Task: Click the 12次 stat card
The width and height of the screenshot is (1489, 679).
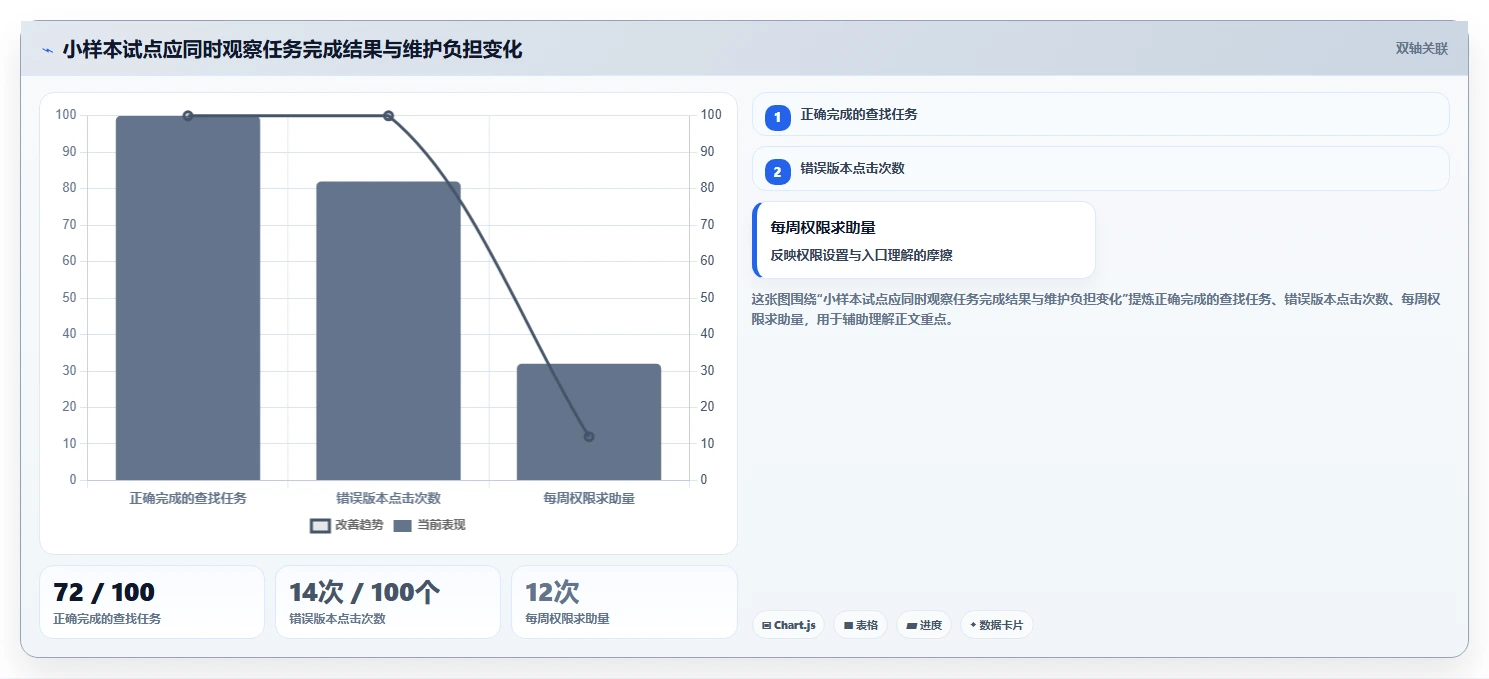Action: [624, 602]
